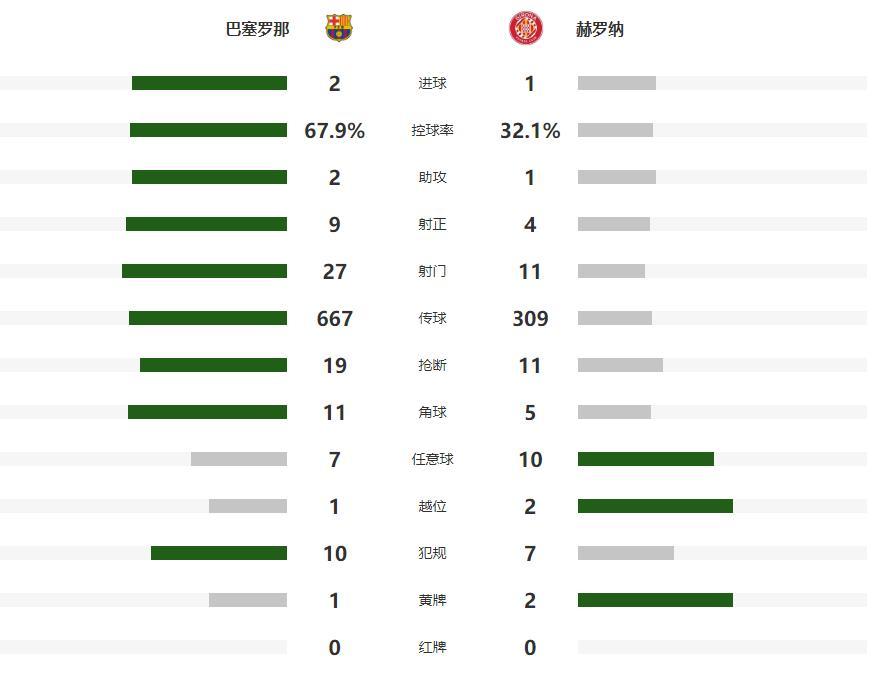This screenshot has height=677, width=875.
Task: Click the 进球 stat label
Action: pyautogui.click(x=432, y=84)
